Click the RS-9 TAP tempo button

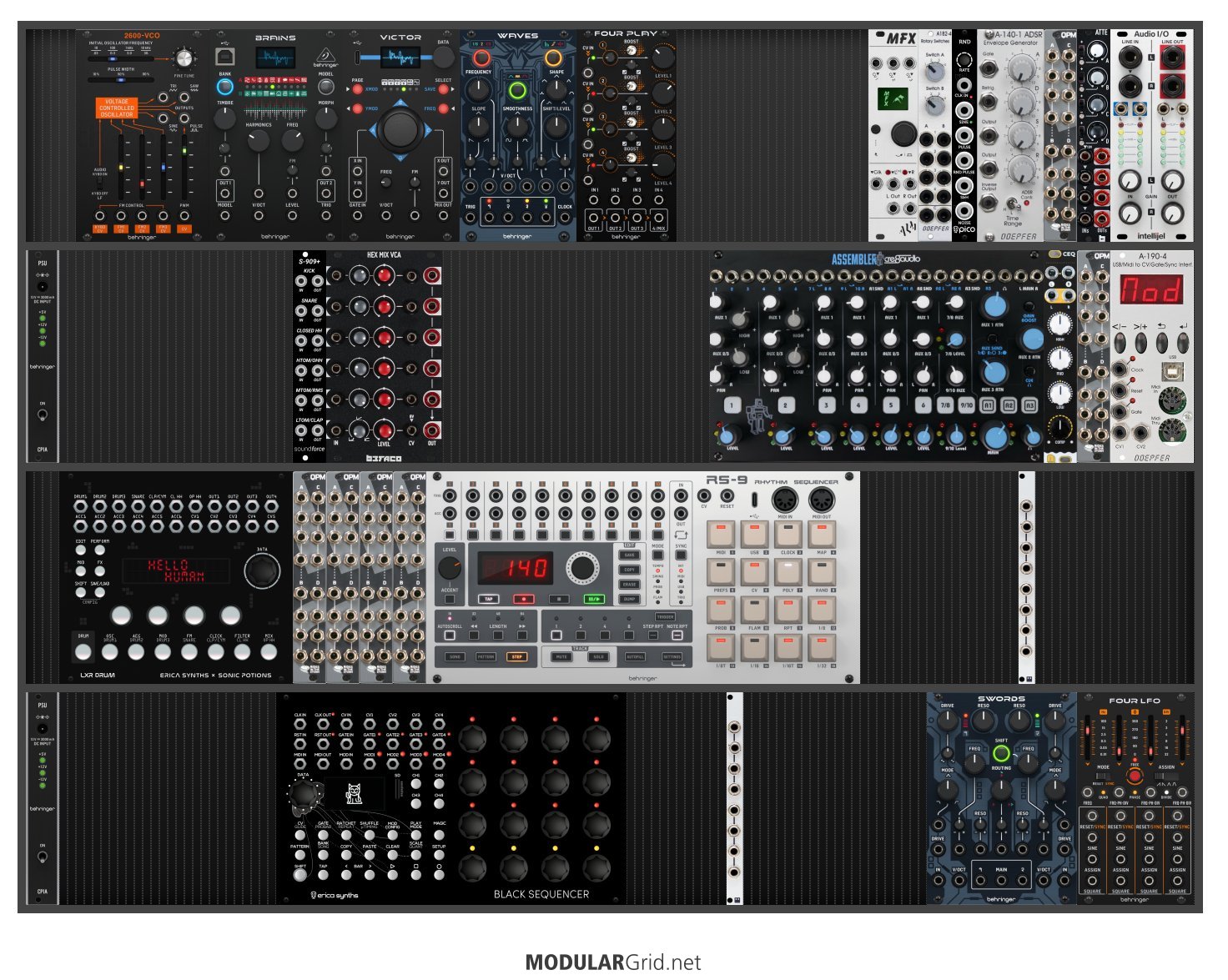[488, 599]
